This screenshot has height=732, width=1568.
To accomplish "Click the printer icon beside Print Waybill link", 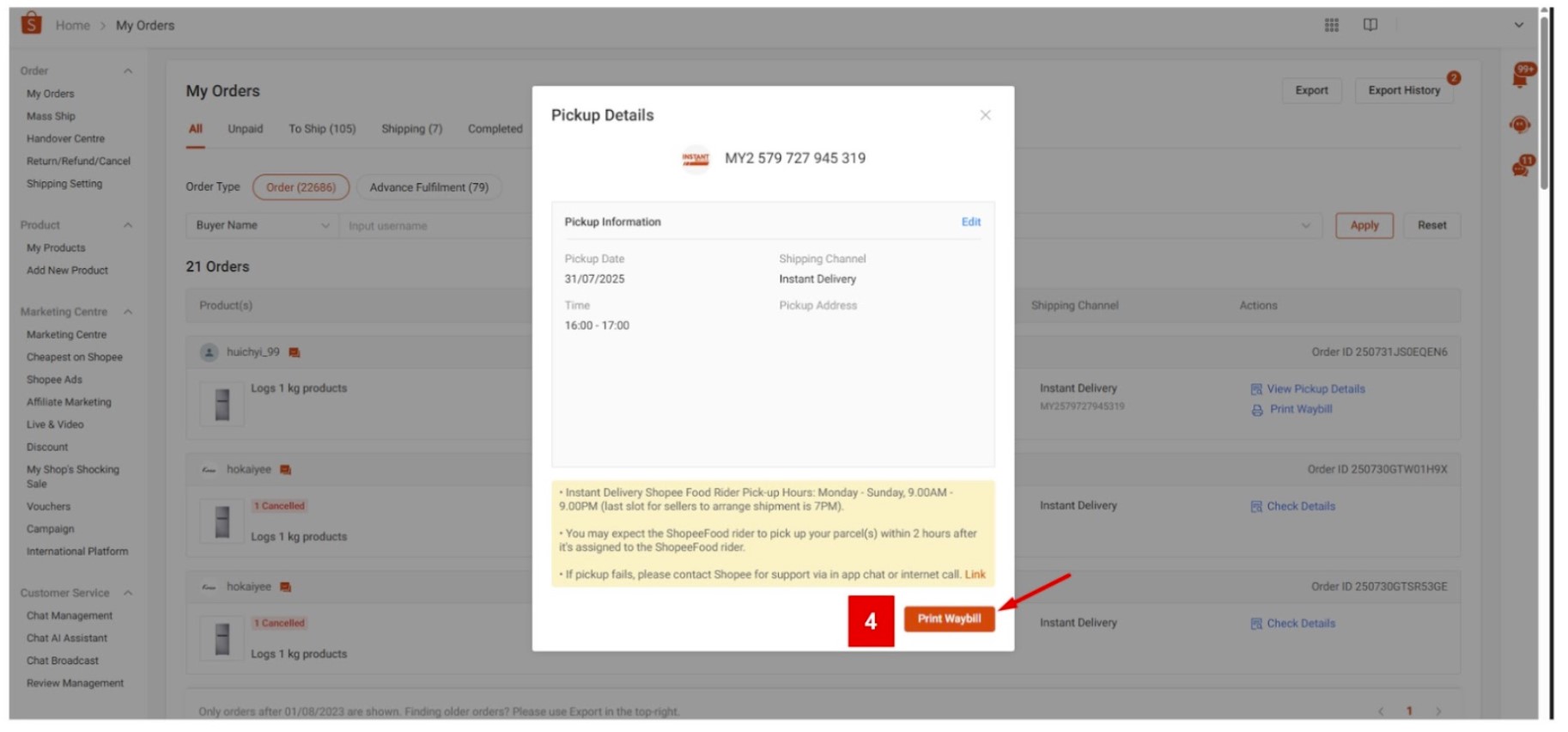I will click(x=1256, y=411).
